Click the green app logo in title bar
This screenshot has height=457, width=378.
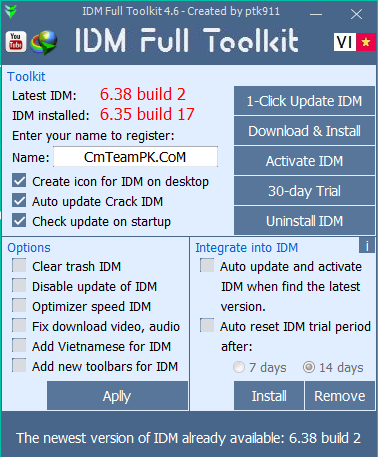point(11,11)
